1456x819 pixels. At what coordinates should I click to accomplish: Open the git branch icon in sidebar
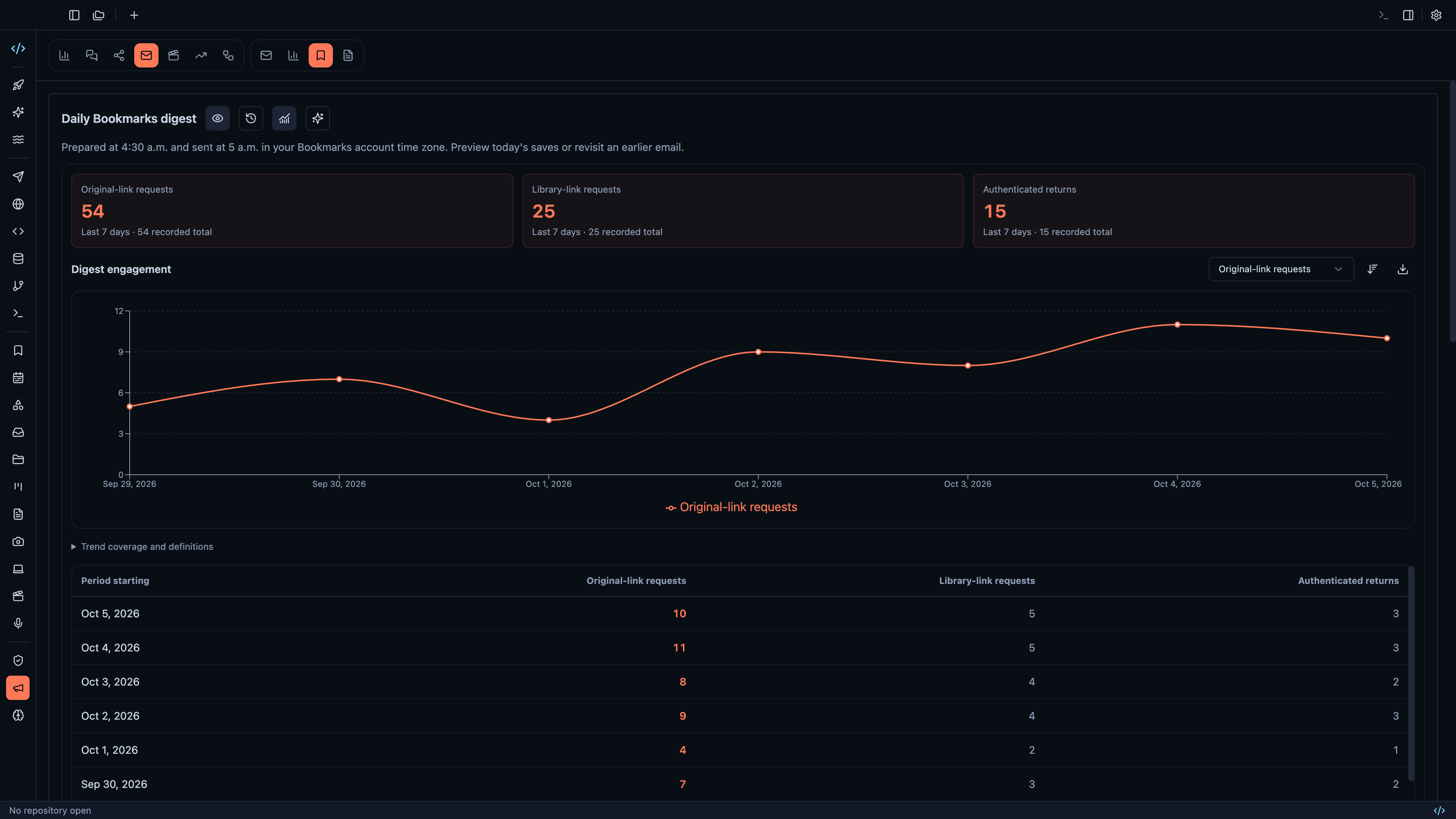18,286
